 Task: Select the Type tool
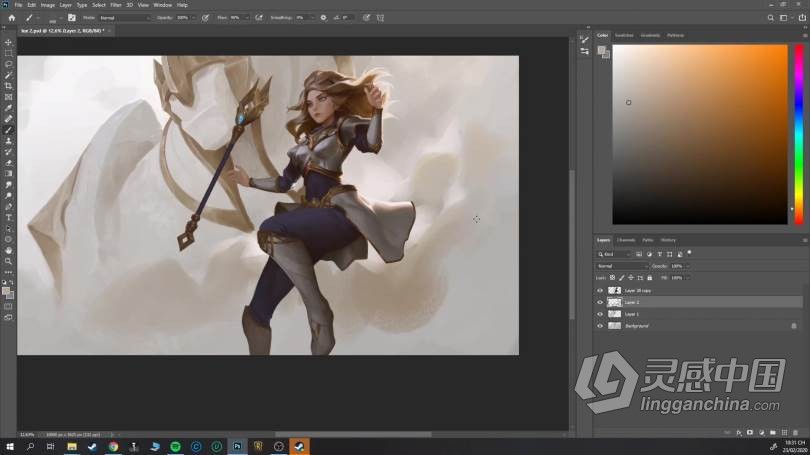click(8, 217)
